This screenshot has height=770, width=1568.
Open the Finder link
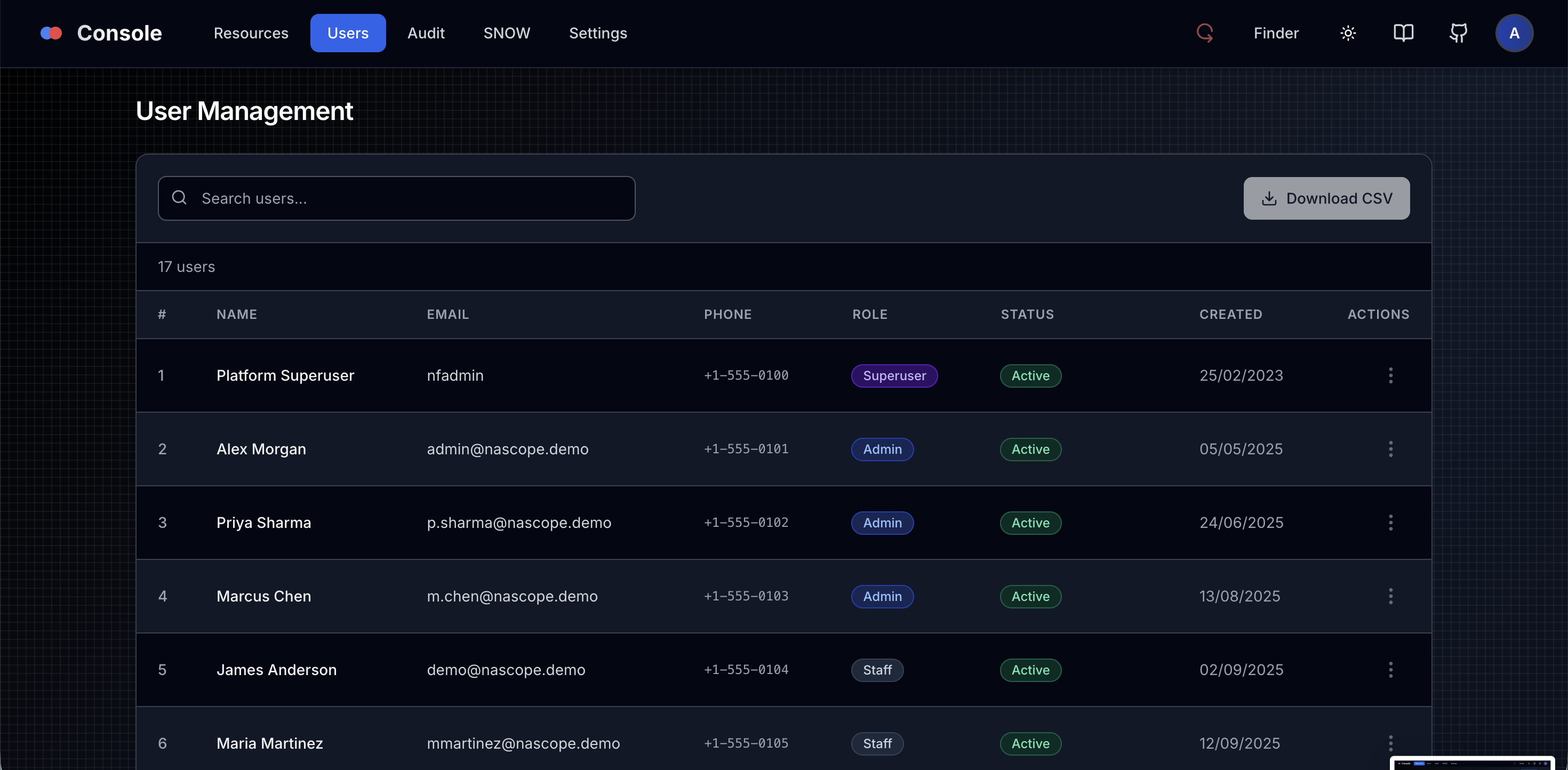tap(1276, 33)
